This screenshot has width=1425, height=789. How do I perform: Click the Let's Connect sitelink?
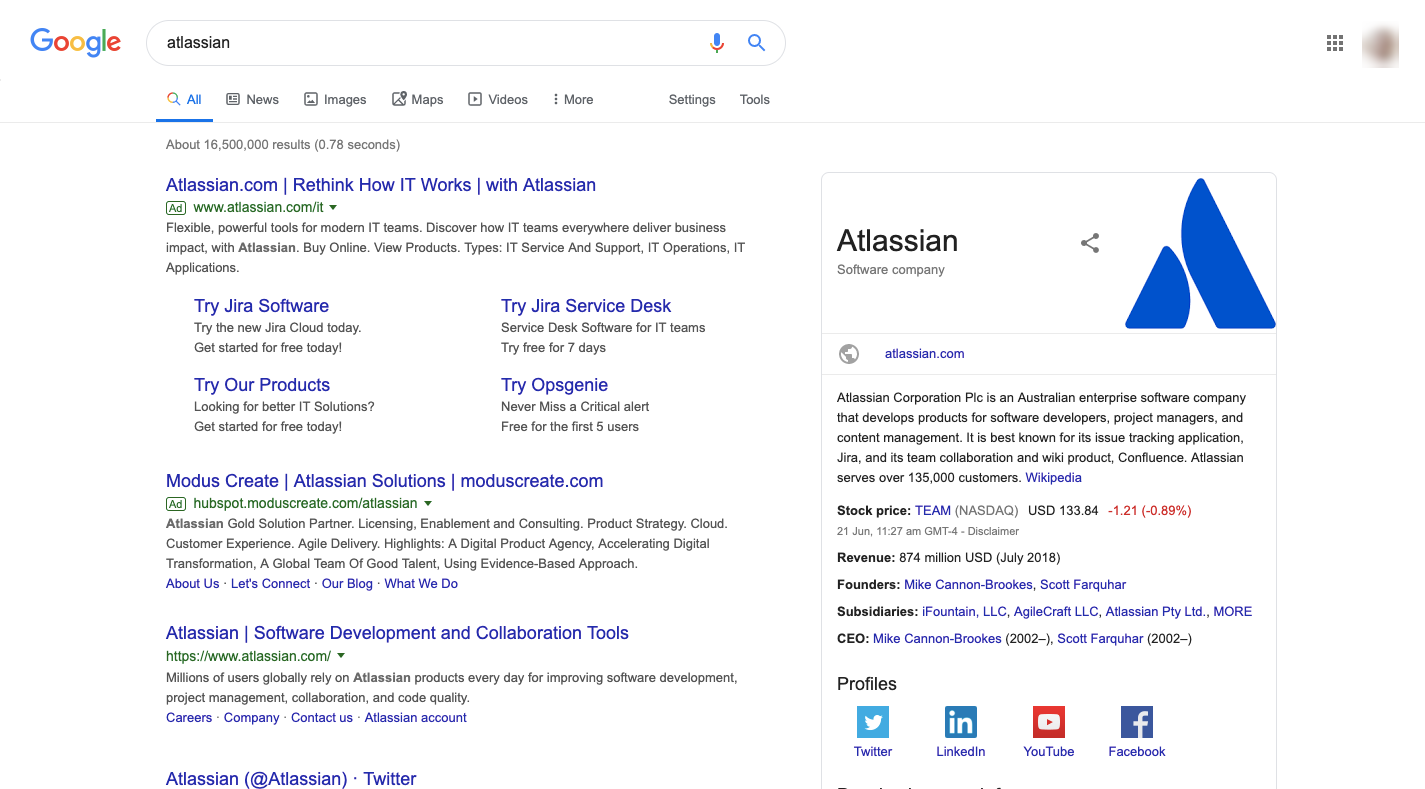tap(270, 584)
